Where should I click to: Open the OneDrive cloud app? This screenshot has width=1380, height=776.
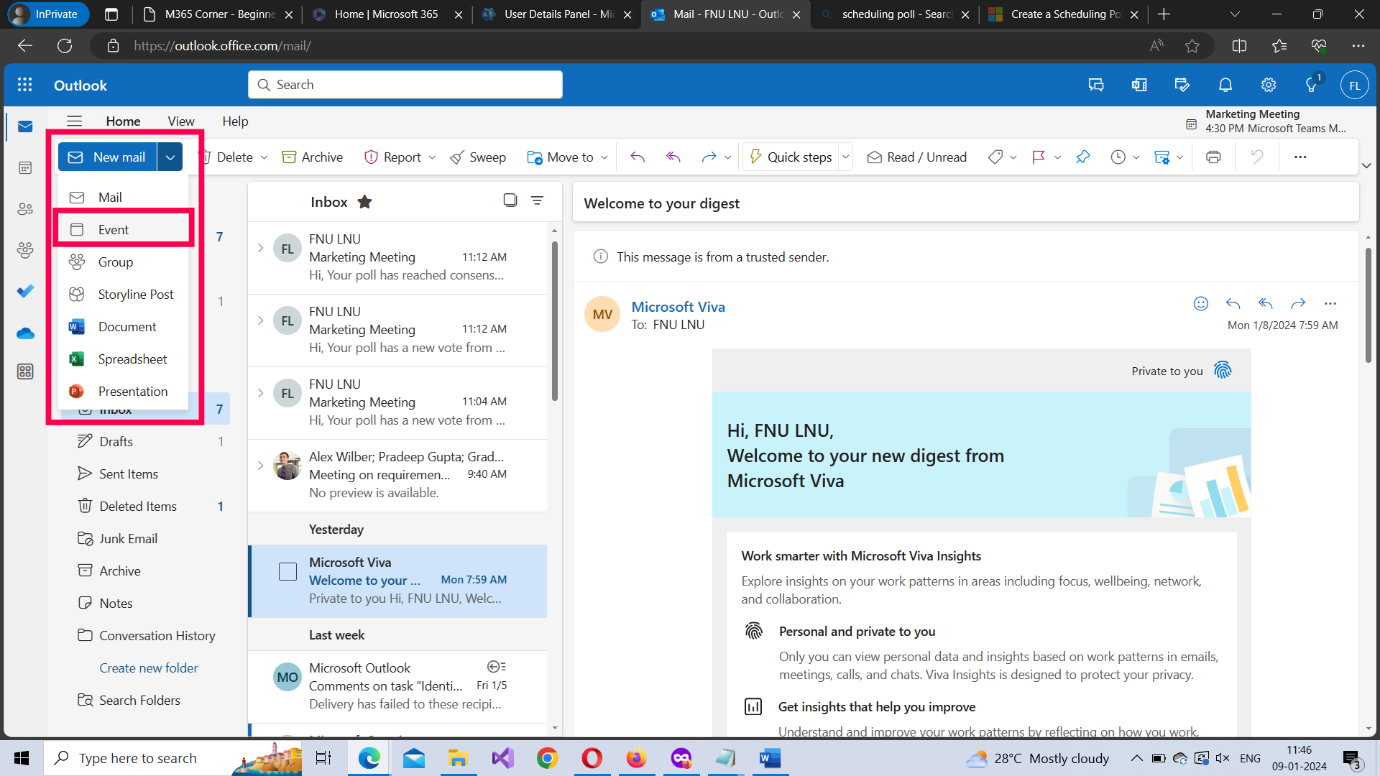pyautogui.click(x=25, y=333)
